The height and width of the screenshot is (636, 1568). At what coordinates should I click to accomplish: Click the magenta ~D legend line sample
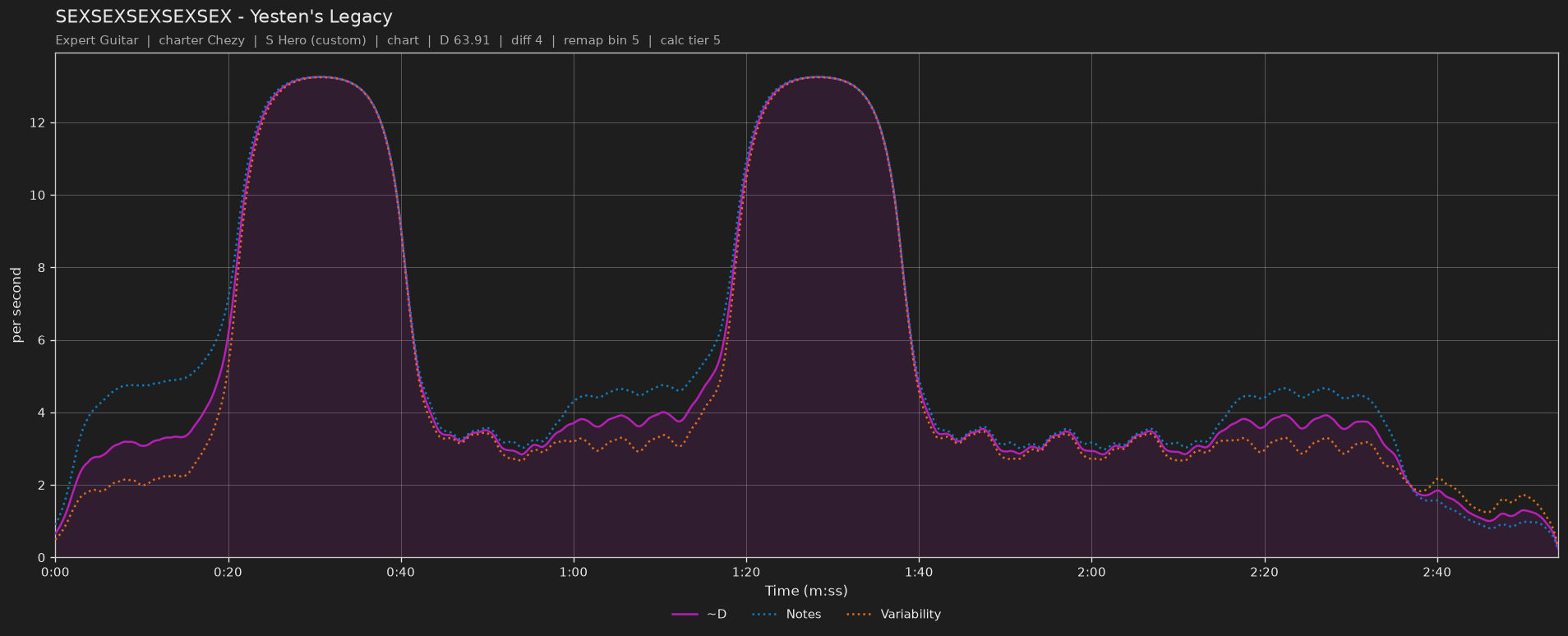tap(685, 615)
